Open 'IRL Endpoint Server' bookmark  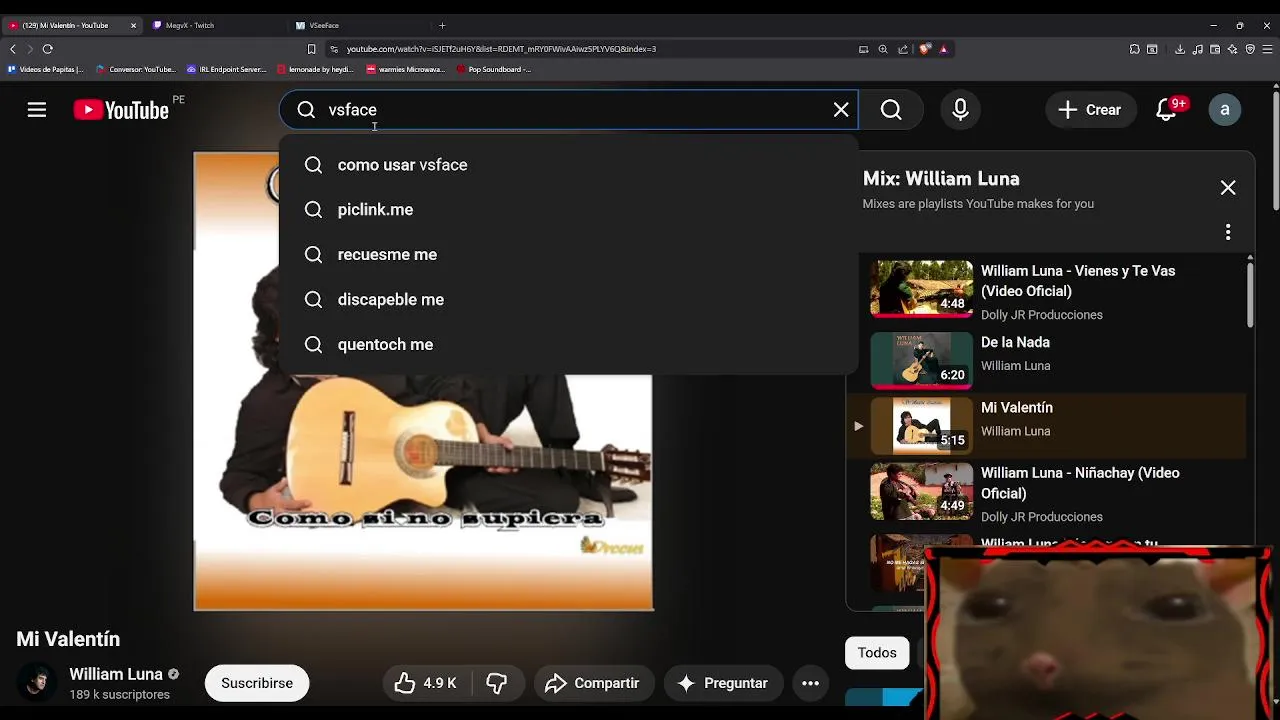(227, 70)
